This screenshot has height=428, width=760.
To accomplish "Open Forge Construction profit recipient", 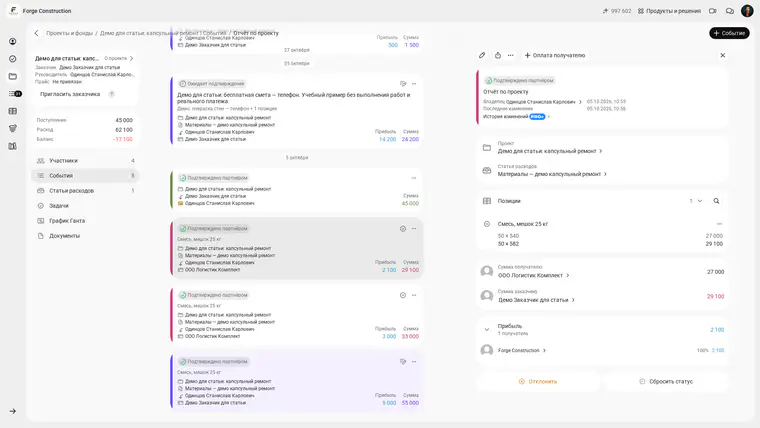I will click(522, 350).
